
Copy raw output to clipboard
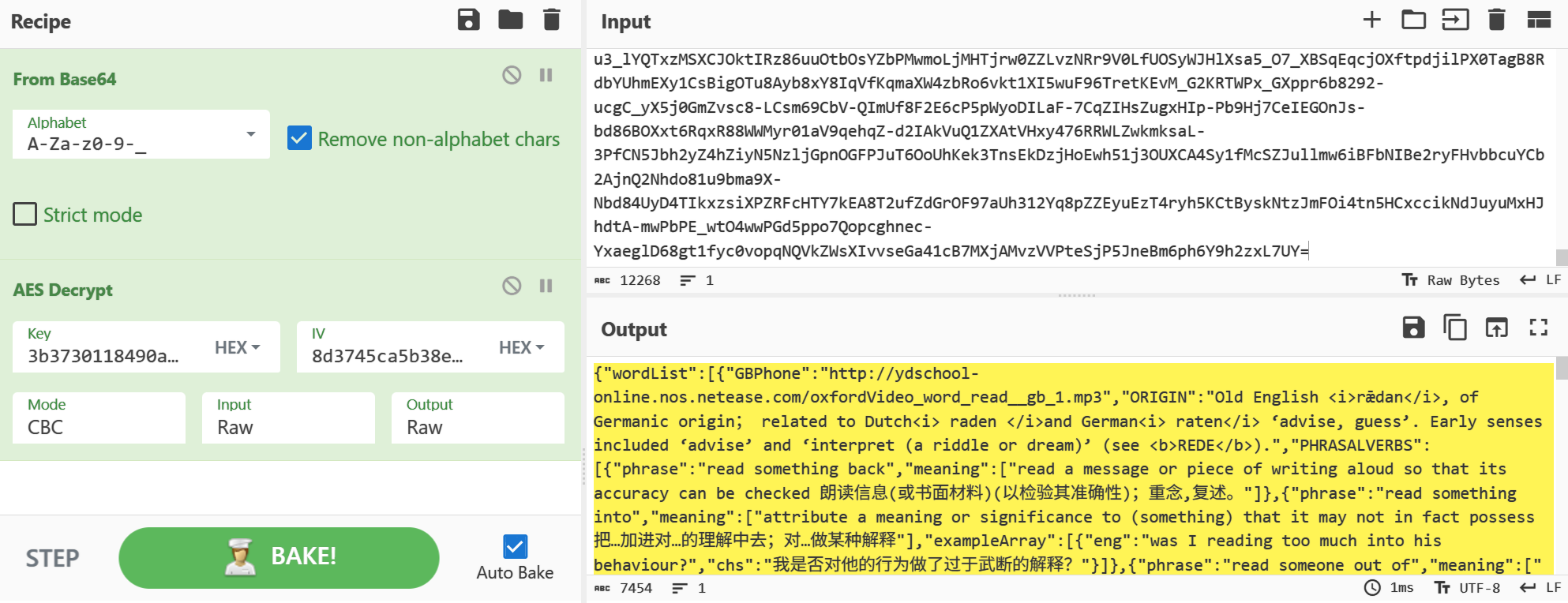(x=1454, y=328)
